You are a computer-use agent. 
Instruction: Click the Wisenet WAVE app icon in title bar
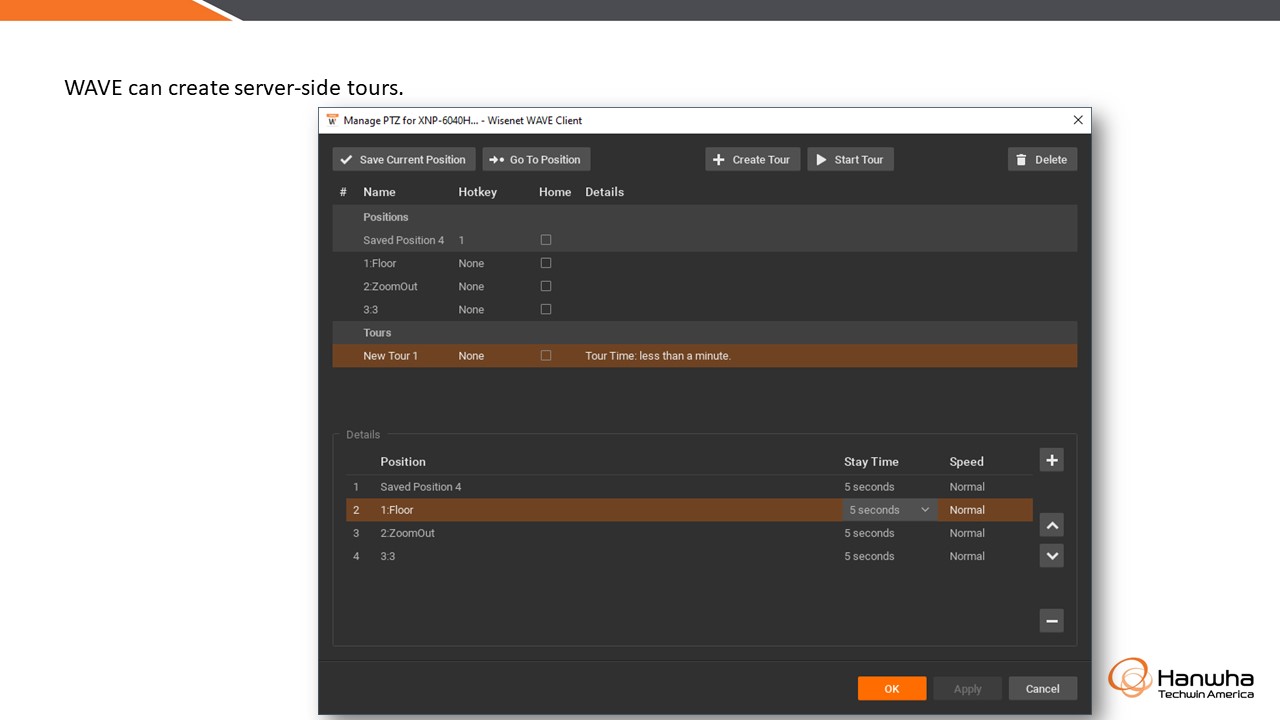333,120
